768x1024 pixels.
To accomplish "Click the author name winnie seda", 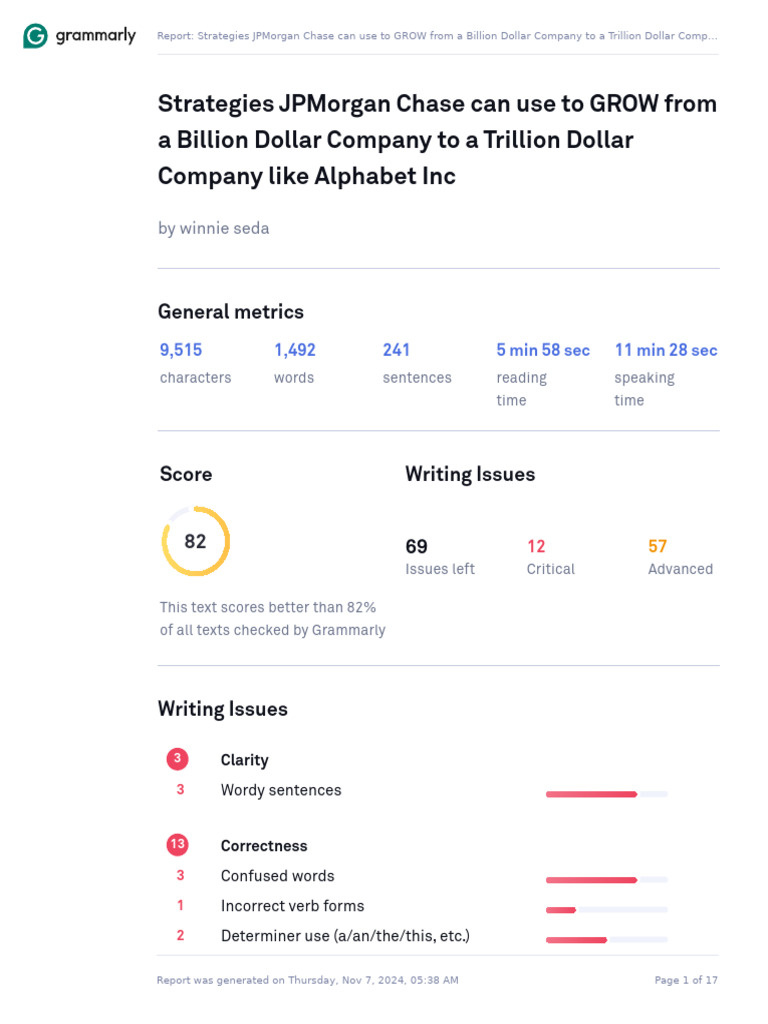I will [213, 228].
